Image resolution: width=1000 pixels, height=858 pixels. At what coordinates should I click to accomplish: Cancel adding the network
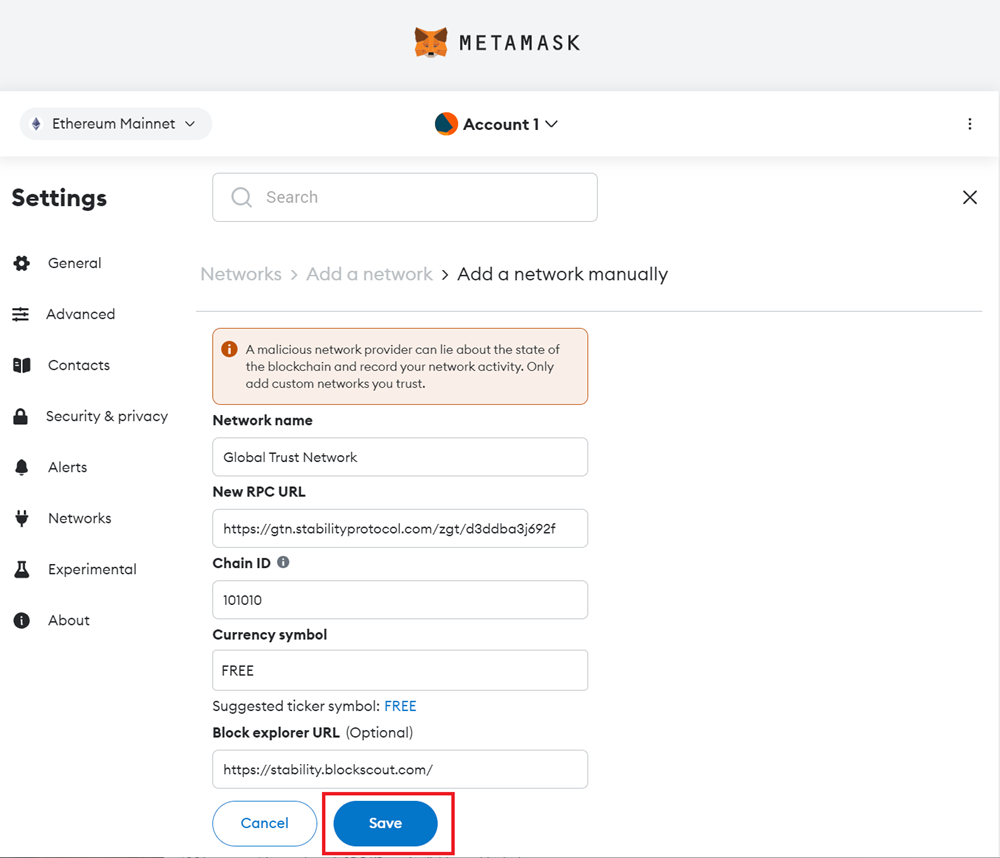coord(264,823)
